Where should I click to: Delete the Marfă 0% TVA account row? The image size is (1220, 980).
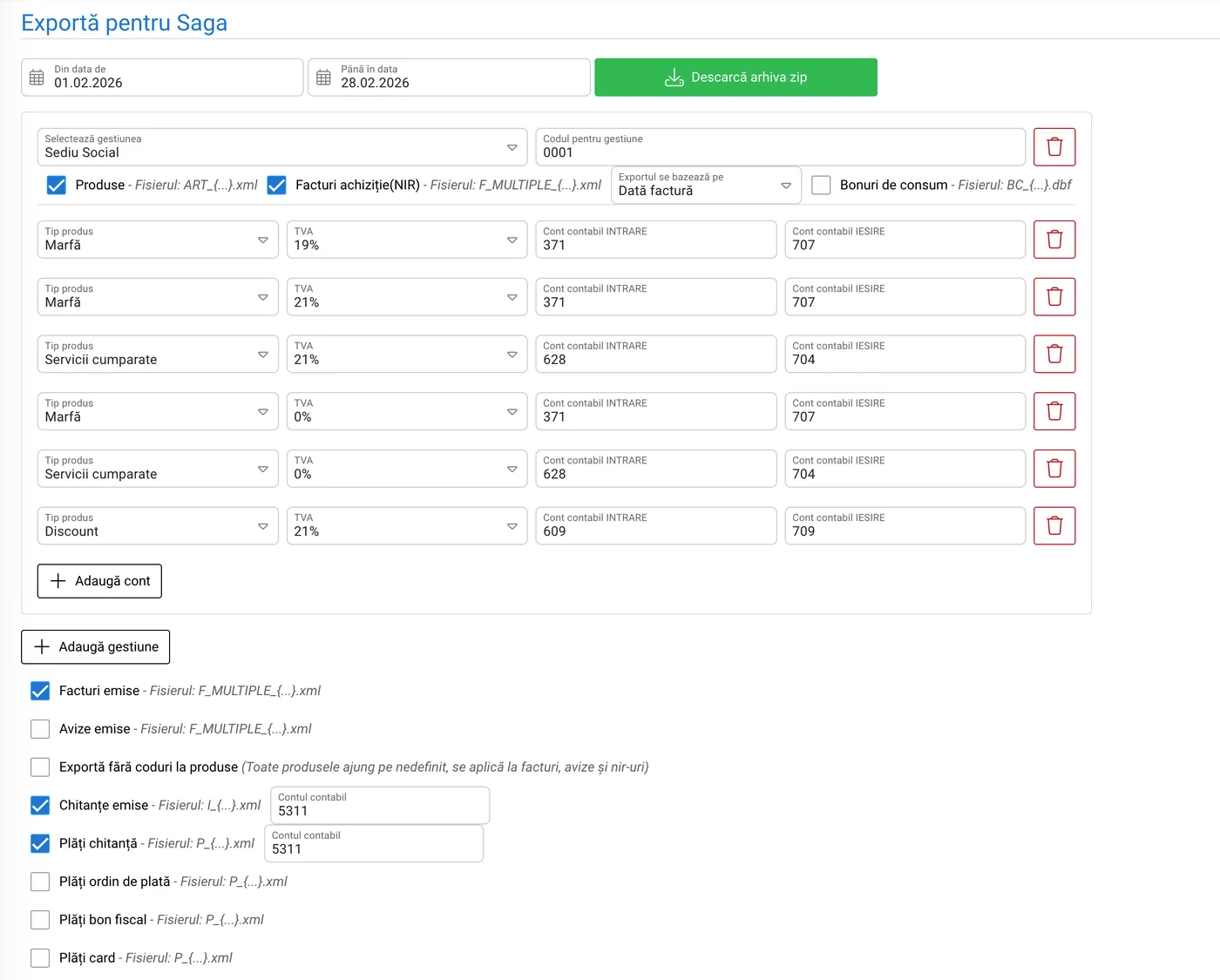coord(1054,411)
